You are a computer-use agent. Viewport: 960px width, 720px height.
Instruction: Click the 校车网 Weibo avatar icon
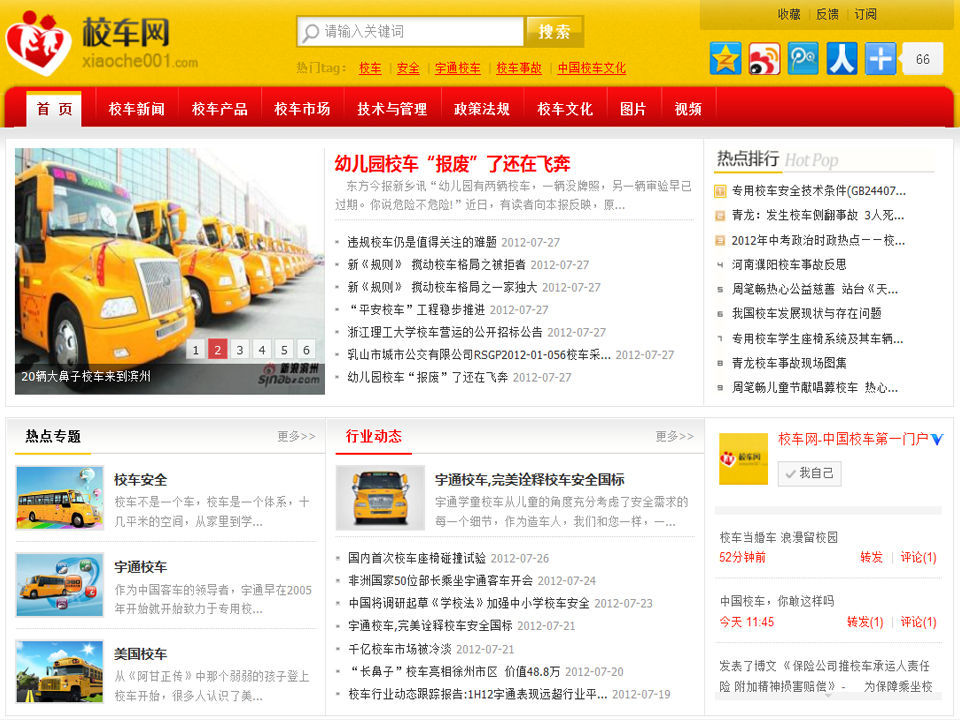(x=743, y=459)
